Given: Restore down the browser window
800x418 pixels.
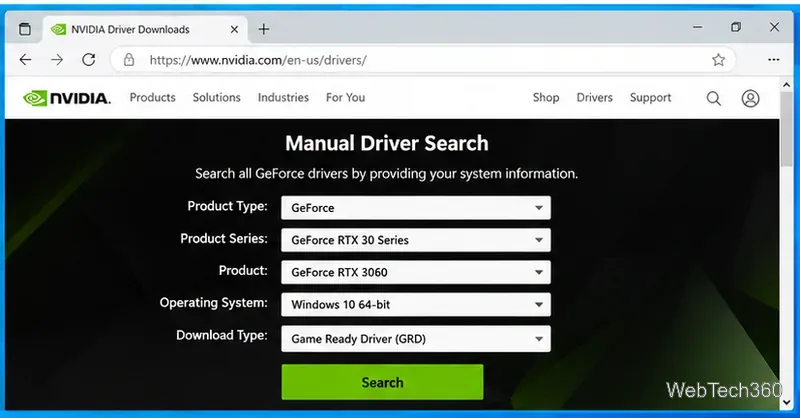Looking at the screenshot, I should coord(736,27).
